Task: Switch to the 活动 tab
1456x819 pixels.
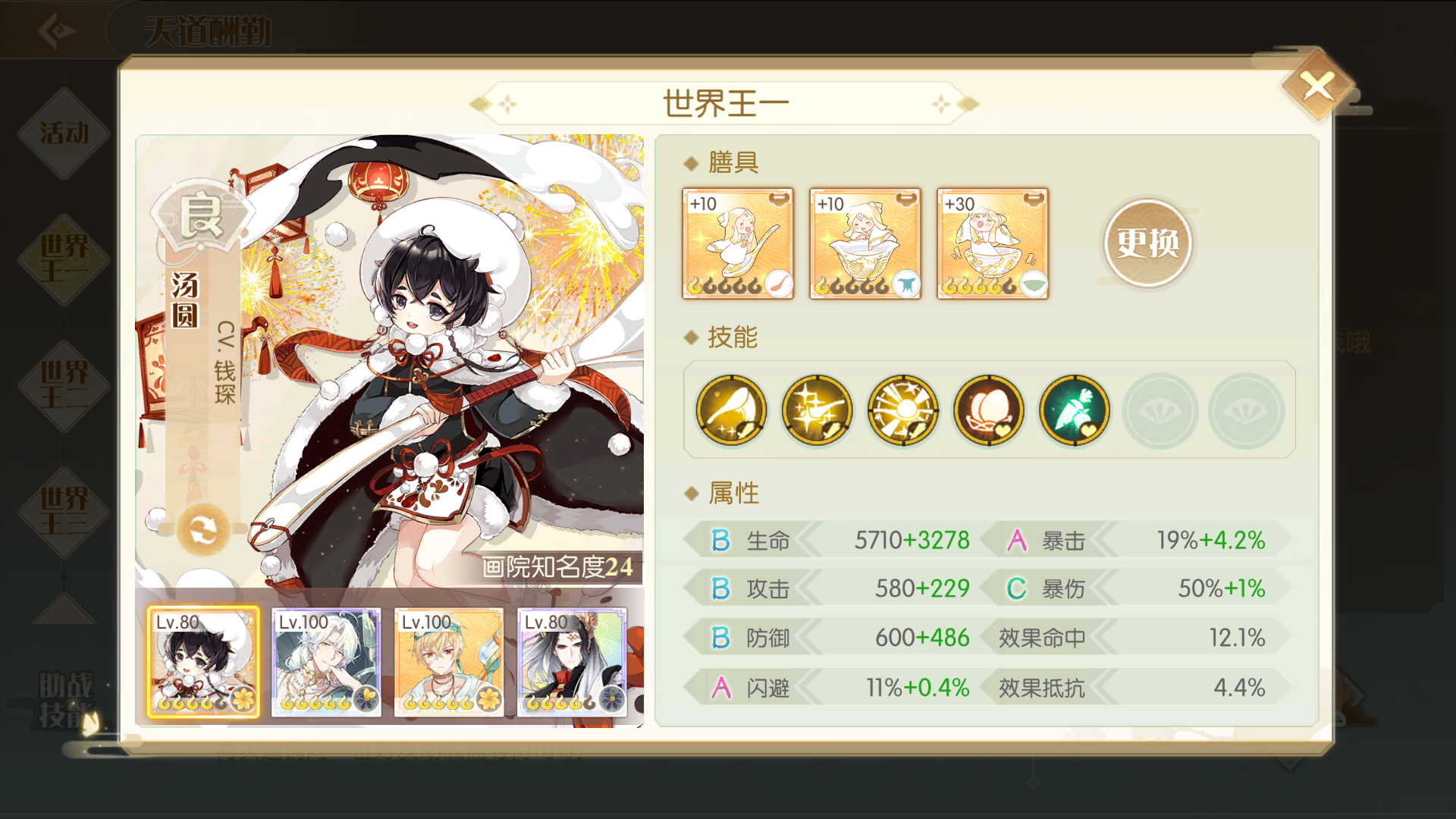Action: (64, 133)
